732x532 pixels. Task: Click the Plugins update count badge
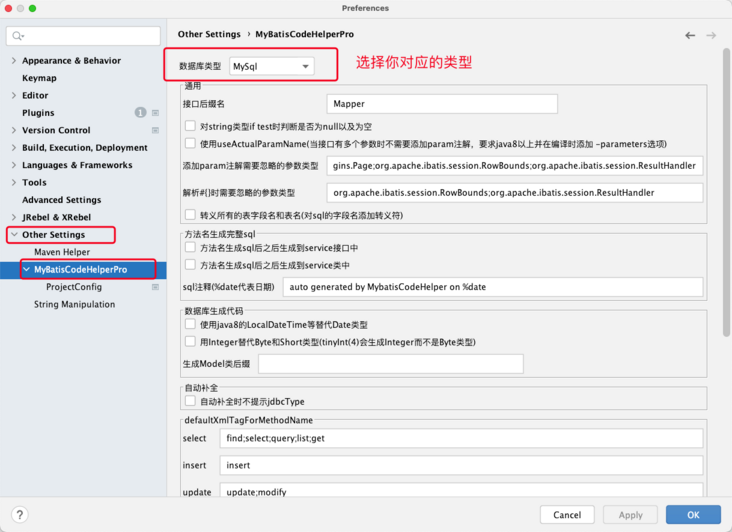[x=141, y=112]
